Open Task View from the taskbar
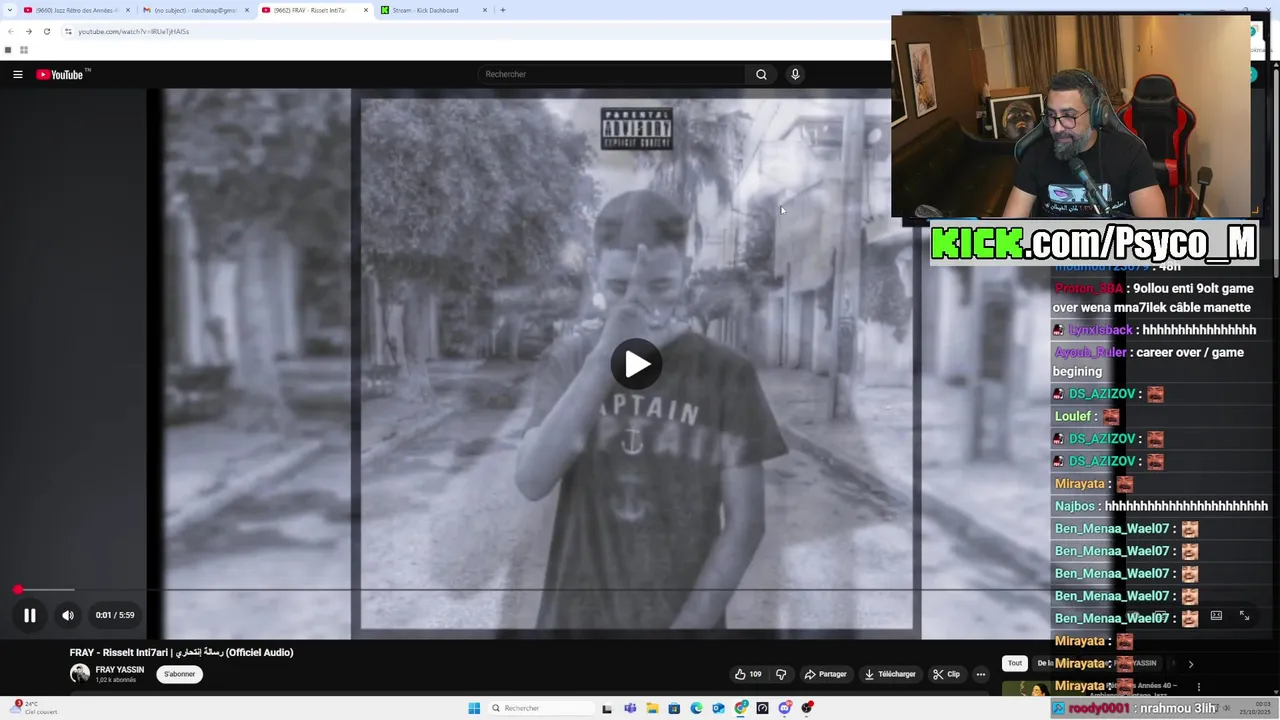Image resolution: width=1280 pixels, height=720 pixels. pos(606,708)
